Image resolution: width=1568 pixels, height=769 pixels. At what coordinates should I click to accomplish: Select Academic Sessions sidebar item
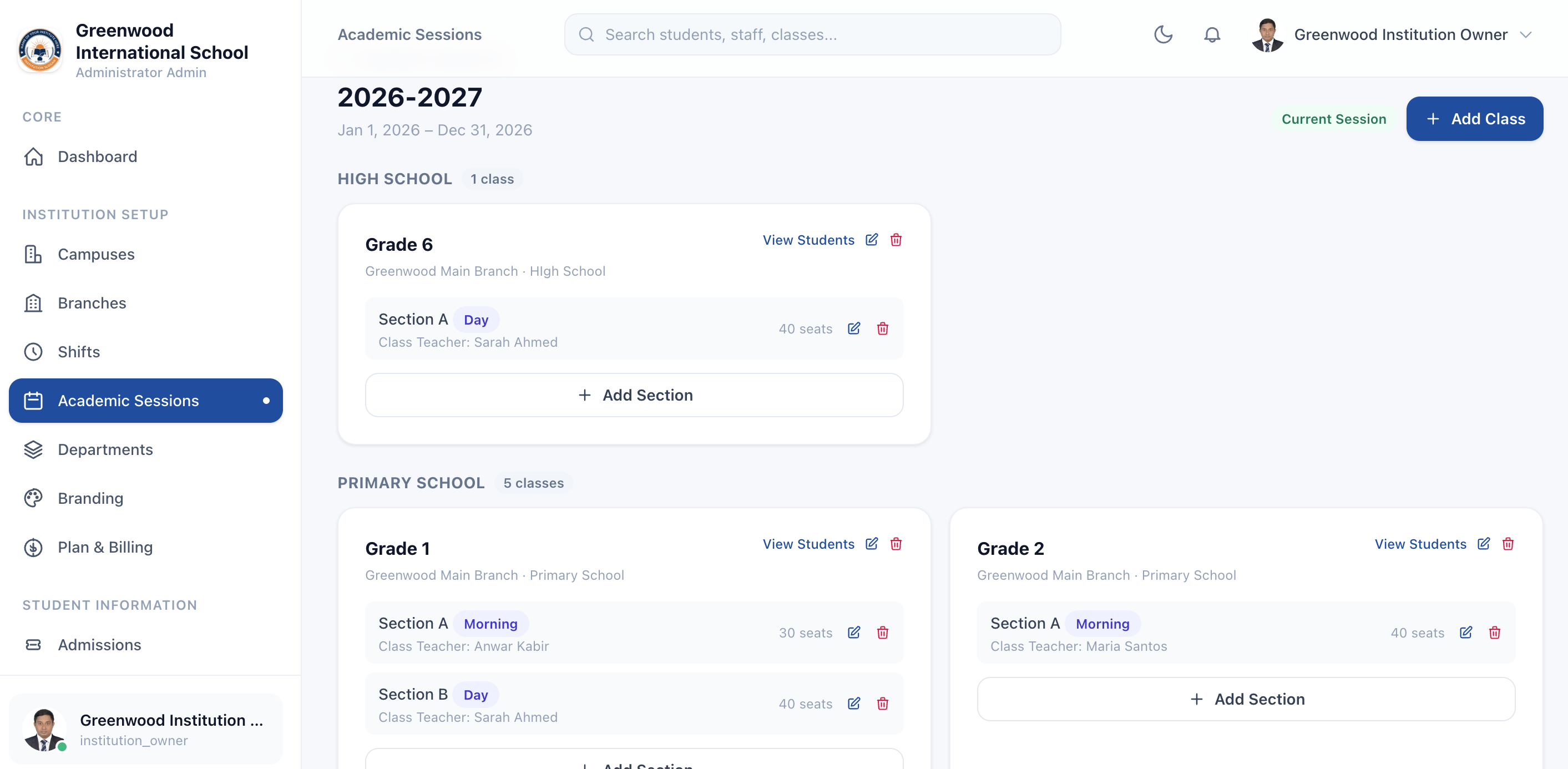point(145,401)
